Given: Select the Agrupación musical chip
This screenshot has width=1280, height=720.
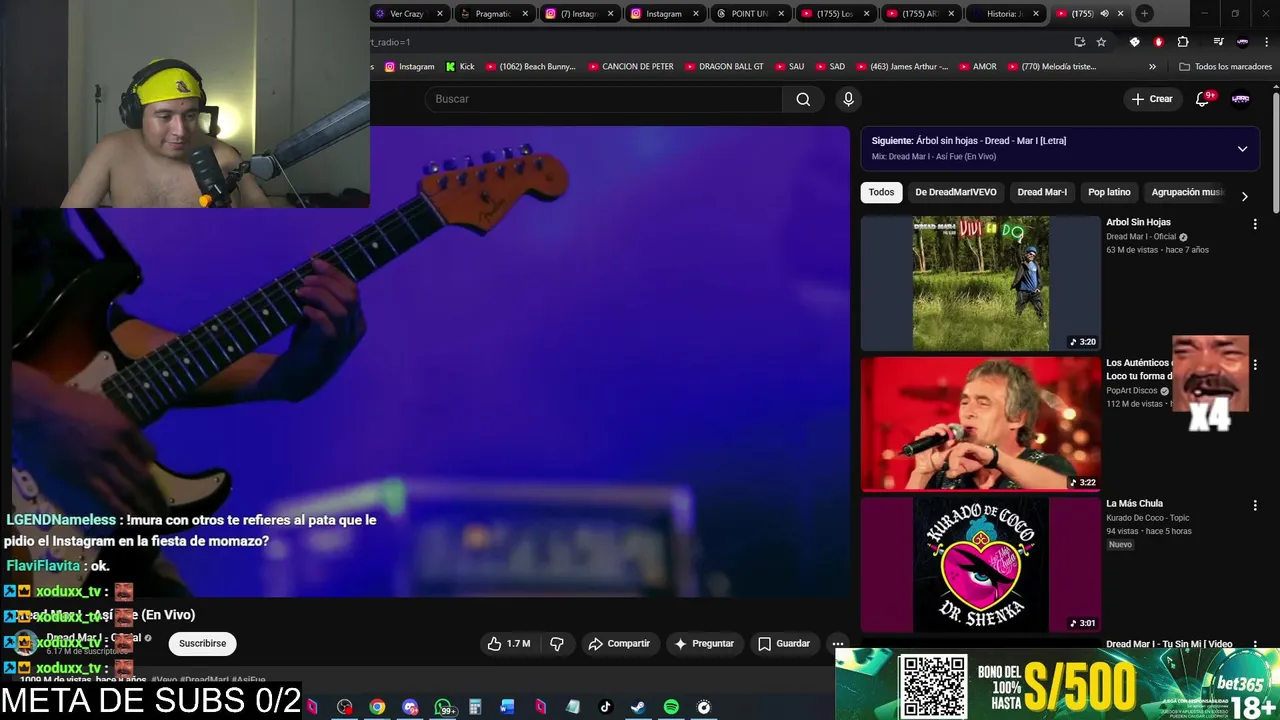Looking at the screenshot, I should coord(1187,192).
